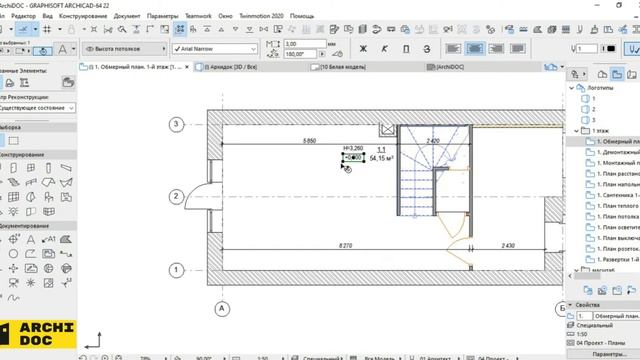Image resolution: width=640 pixels, height=360 pixels.
Task: Select the Door tool in toolbox
Action: pyautogui.click(x=13, y=168)
